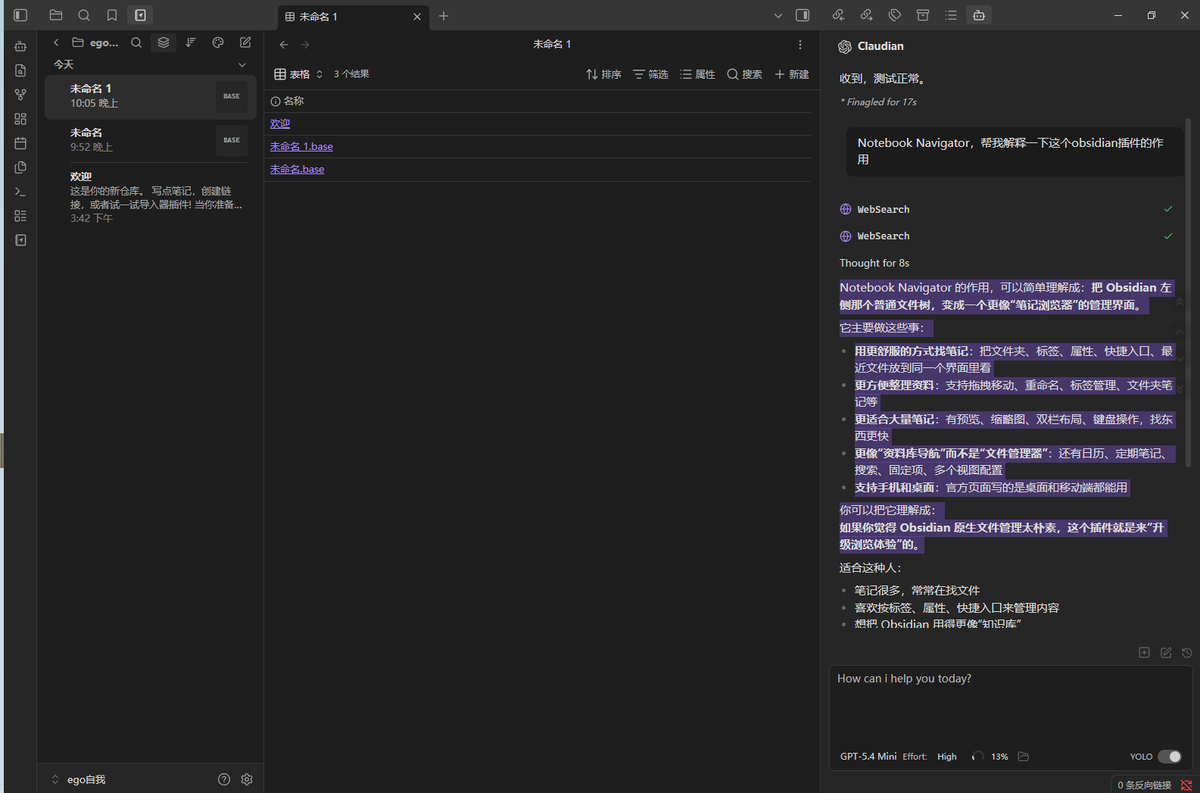Click the copy files icon in the ribbon
Viewport: 1200px width, 793px height.
click(x=21, y=167)
